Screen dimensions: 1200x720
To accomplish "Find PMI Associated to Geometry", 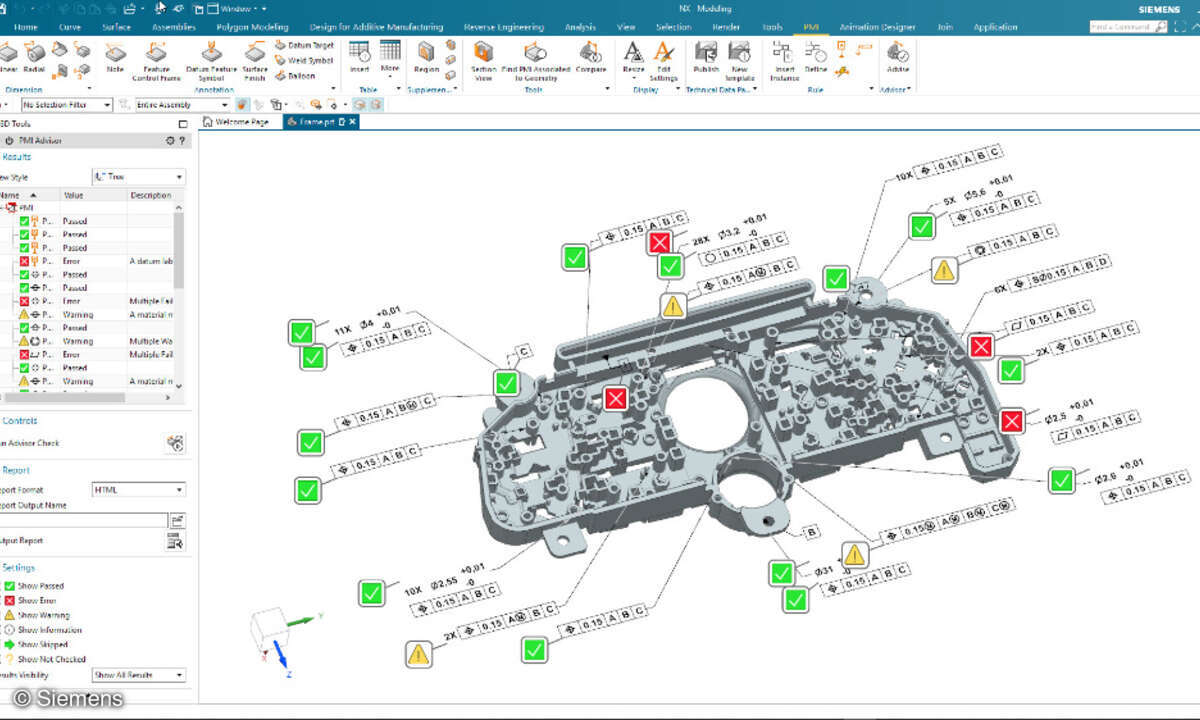I will 536,61.
